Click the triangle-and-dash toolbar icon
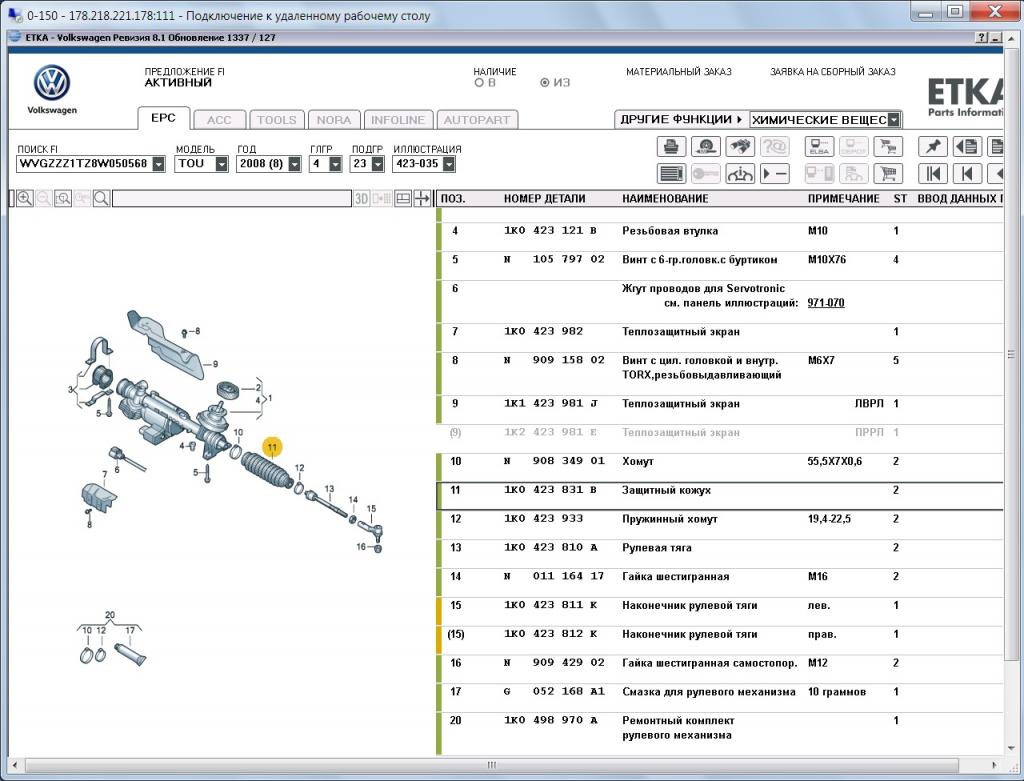The width and height of the screenshot is (1024, 781). click(774, 174)
